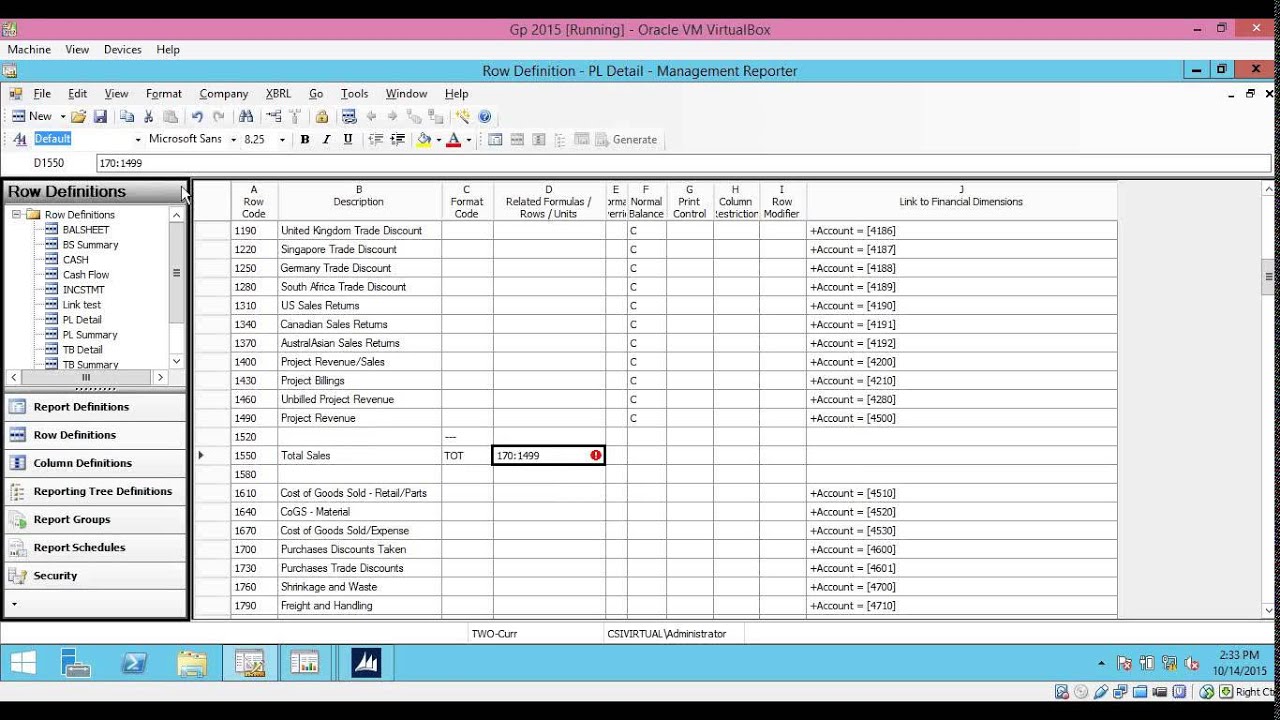Viewport: 1280px width, 720px height.
Task: Open the XBRL menu
Action: pos(279,94)
